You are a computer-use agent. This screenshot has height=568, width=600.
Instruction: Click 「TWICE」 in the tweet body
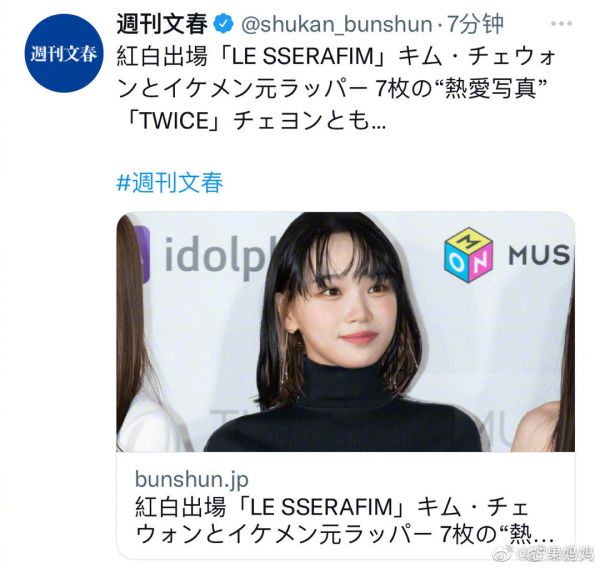pyautogui.click(x=174, y=121)
